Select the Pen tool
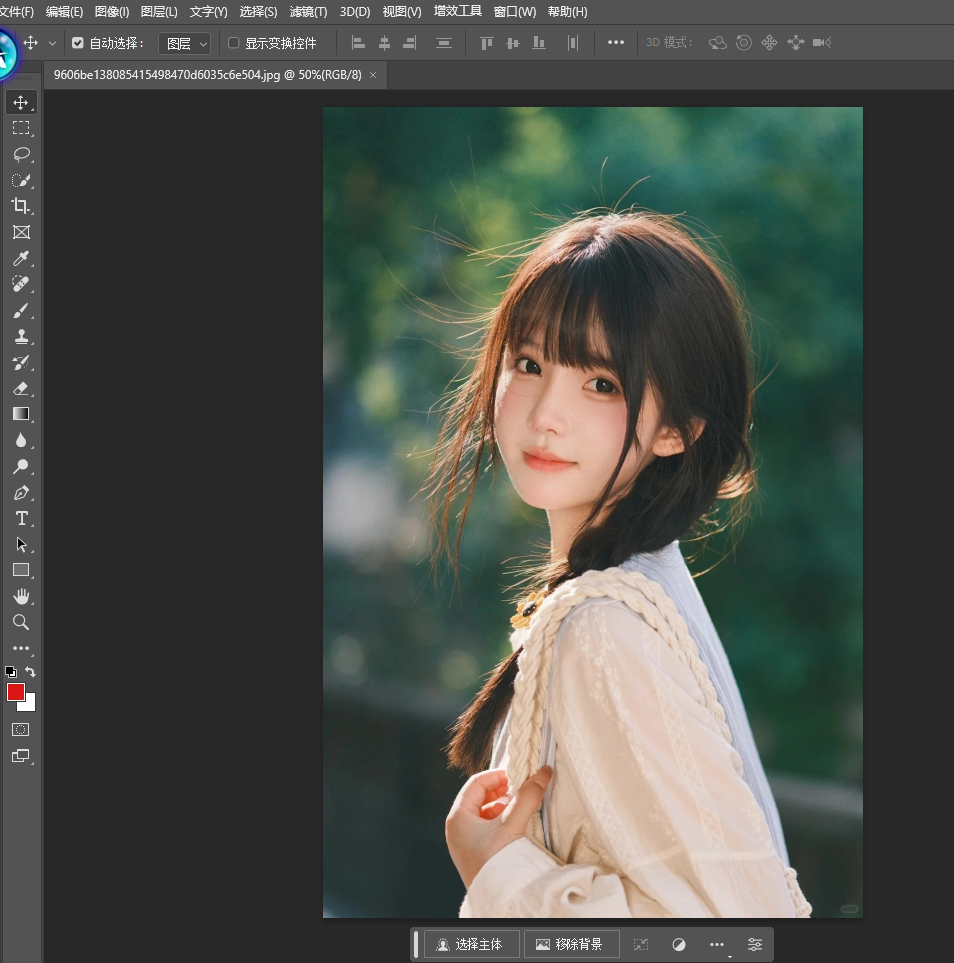Screen dimensions: 954x963 21,493
